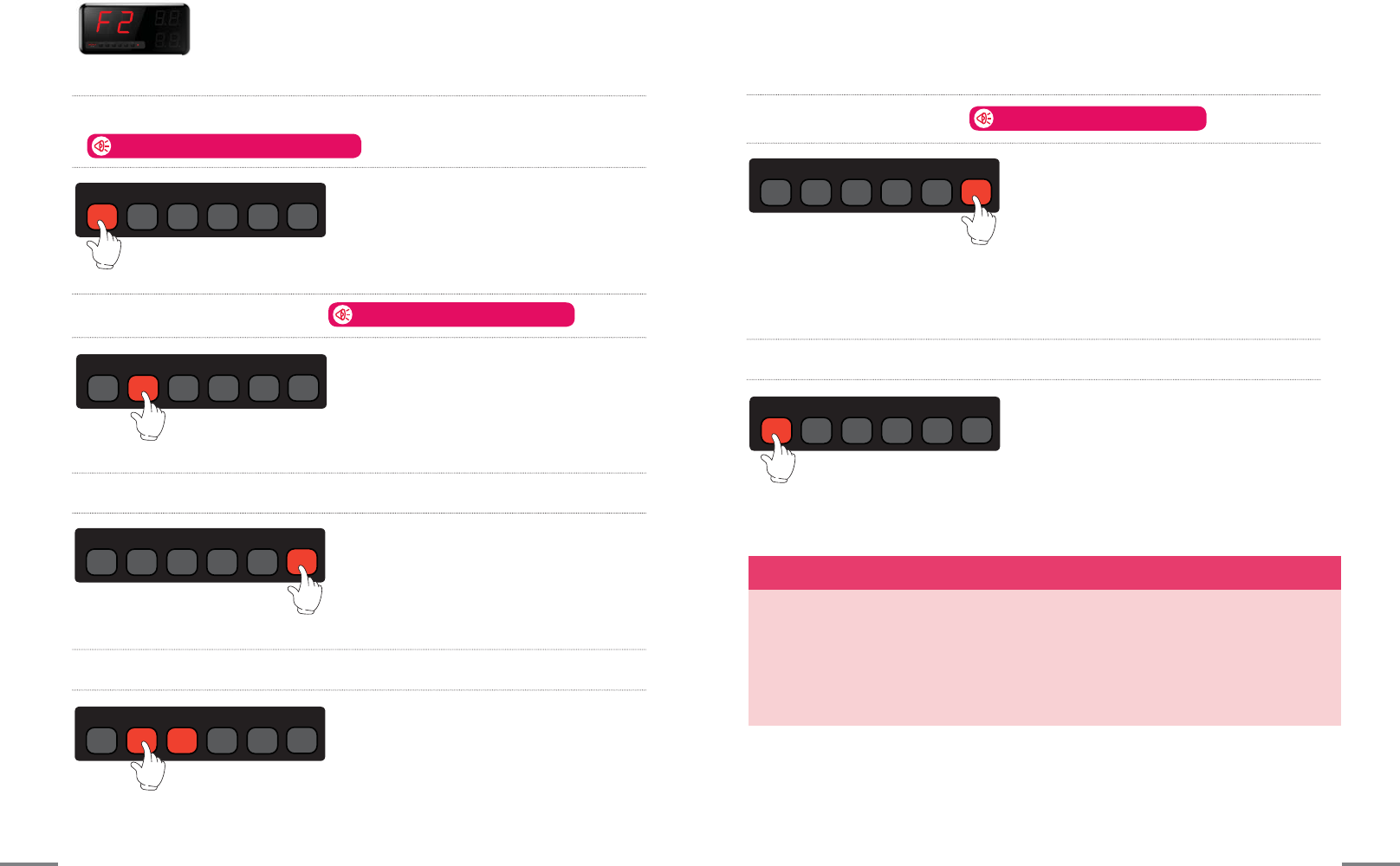Click the long pink bar below the F2 display

point(224,146)
